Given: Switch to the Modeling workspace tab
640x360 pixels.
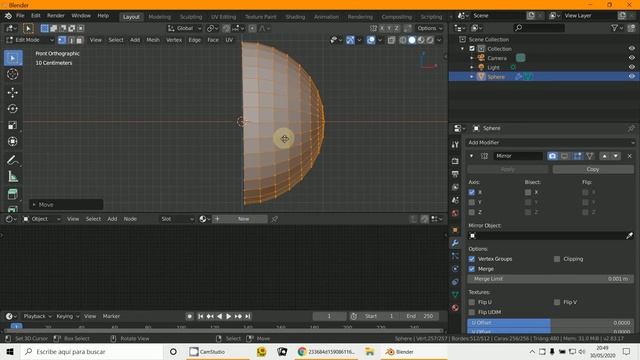Looking at the screenshot, I should click(160, 17).
